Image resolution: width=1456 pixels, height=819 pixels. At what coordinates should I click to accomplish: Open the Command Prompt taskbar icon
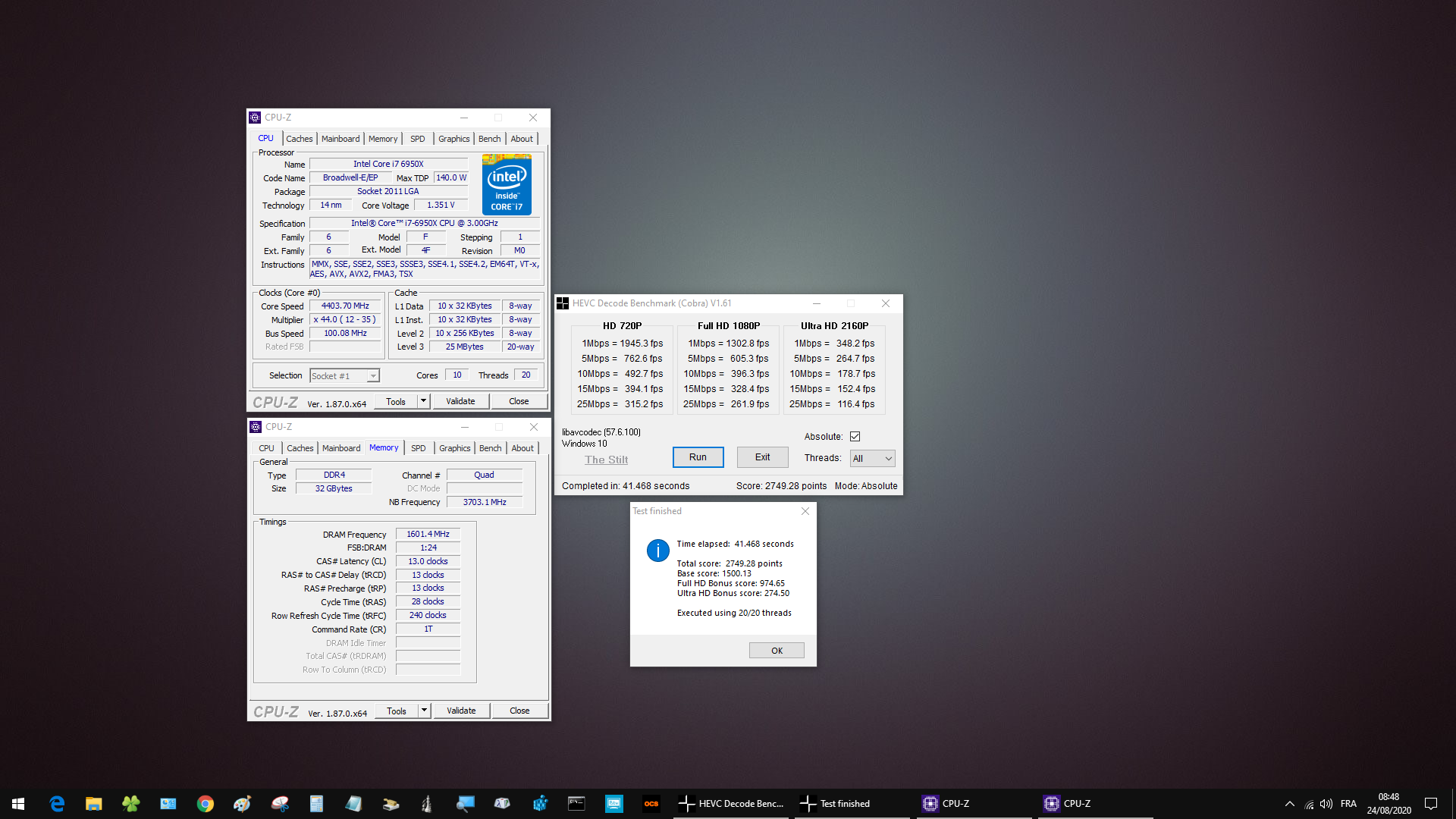coord(576,804)
